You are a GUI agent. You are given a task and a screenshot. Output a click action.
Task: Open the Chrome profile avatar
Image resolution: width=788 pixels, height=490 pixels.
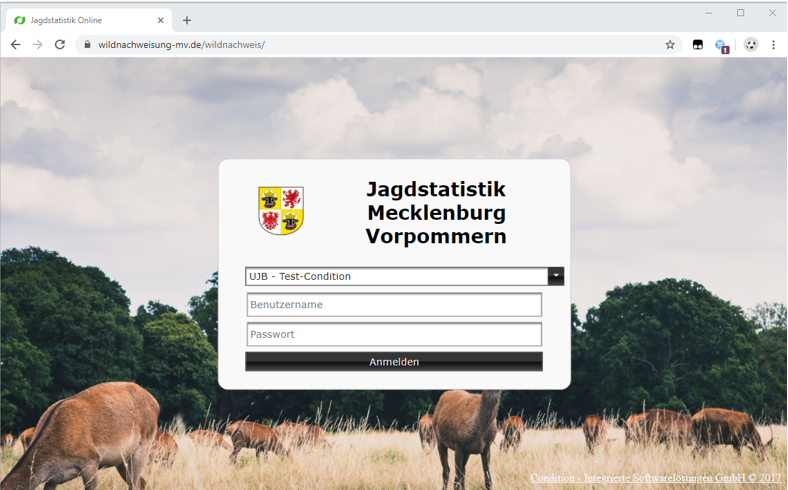point(750,45)
